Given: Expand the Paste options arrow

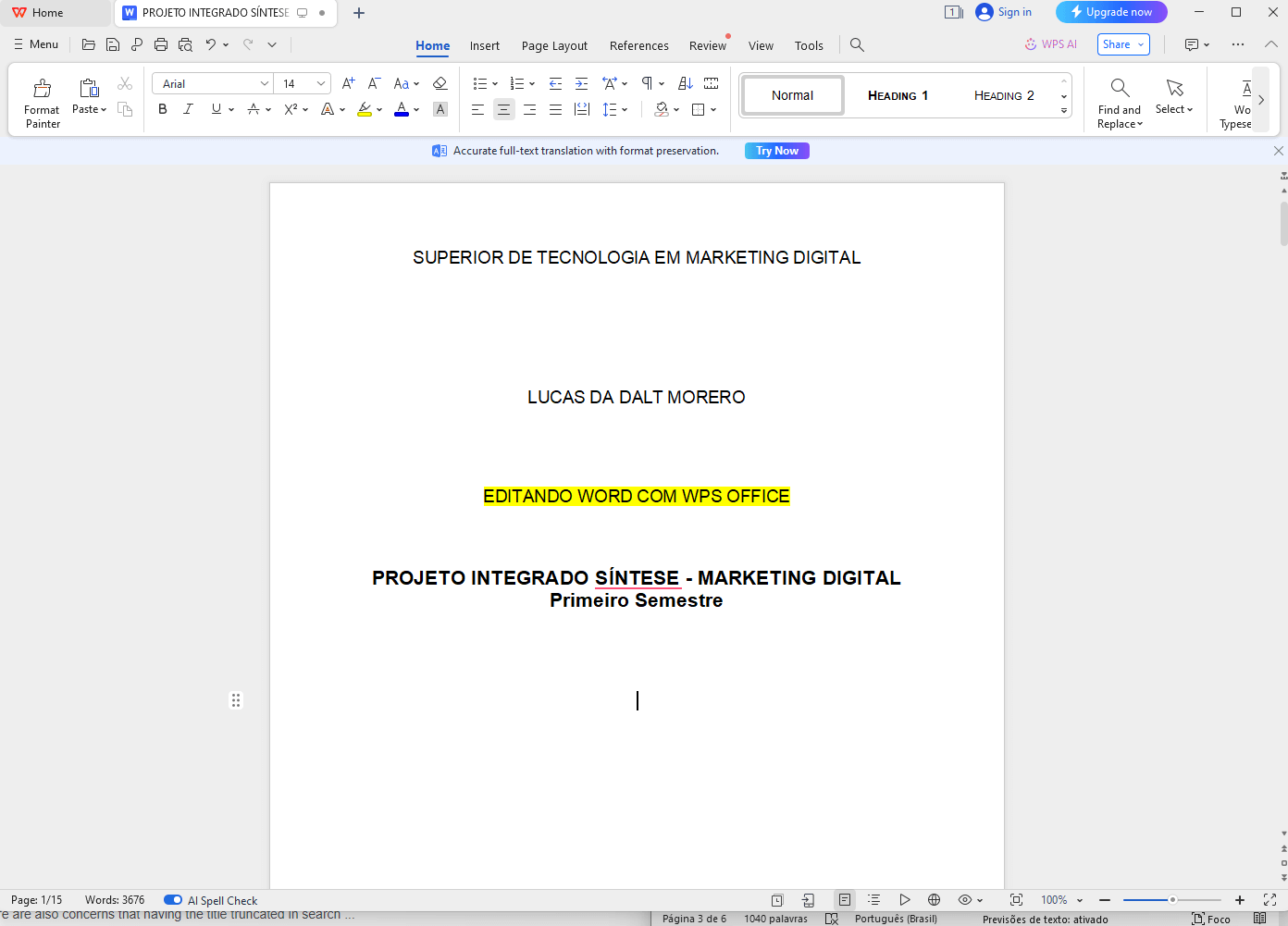Looking at the screenshot, I should click(104, 109).
